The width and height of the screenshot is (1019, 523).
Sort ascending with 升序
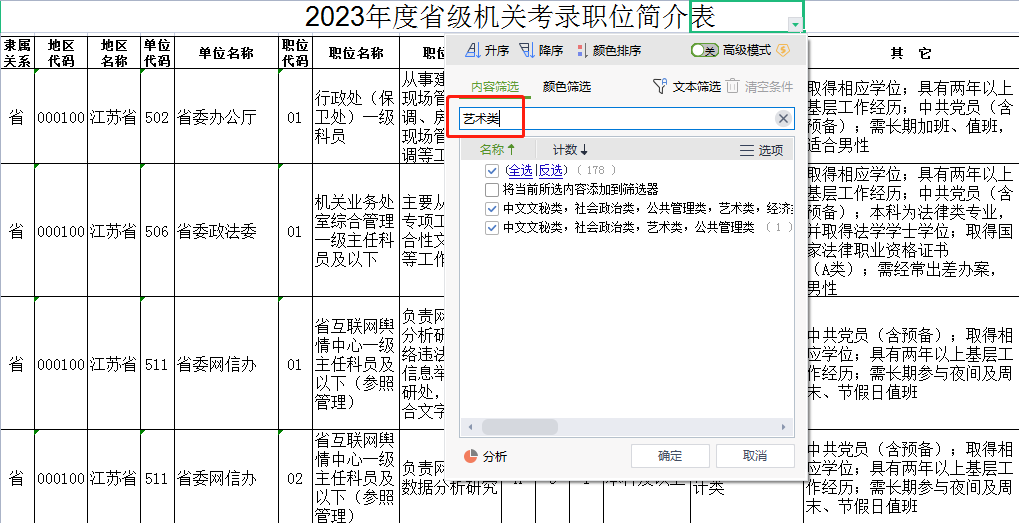[487, 50]
